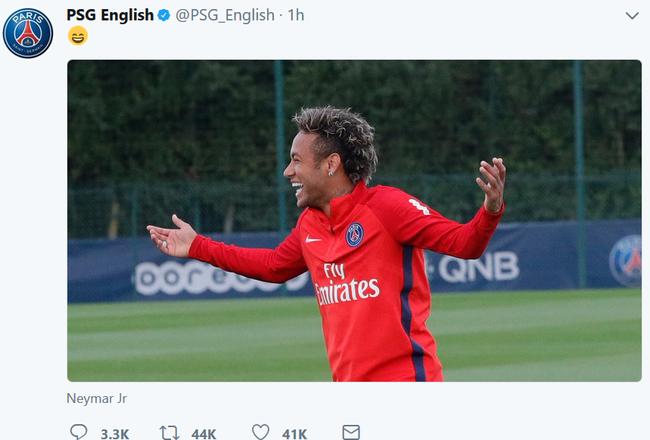Image resolution: width=650 pixels, height=440 pixels.
Task: Click the grinning emoji in the tweet
Action: [78, 36]
